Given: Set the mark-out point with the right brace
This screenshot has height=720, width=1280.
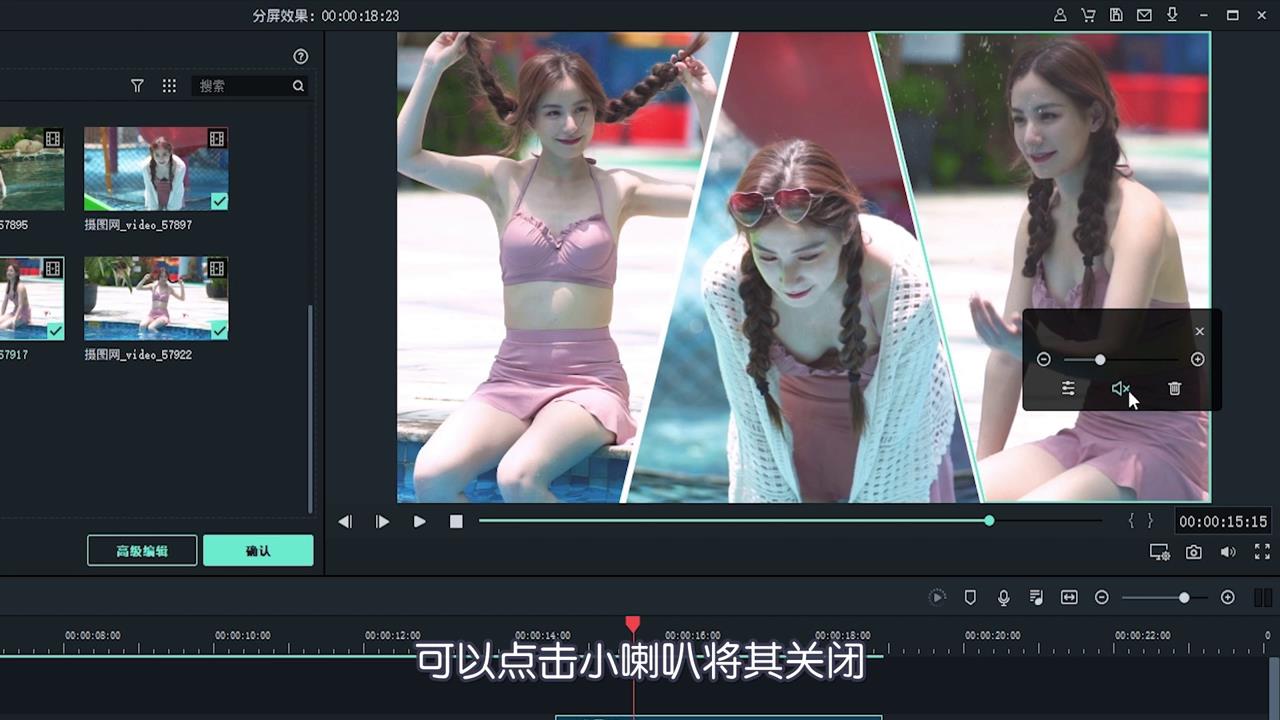Looking at the screenshot, I should point(1150,521).
